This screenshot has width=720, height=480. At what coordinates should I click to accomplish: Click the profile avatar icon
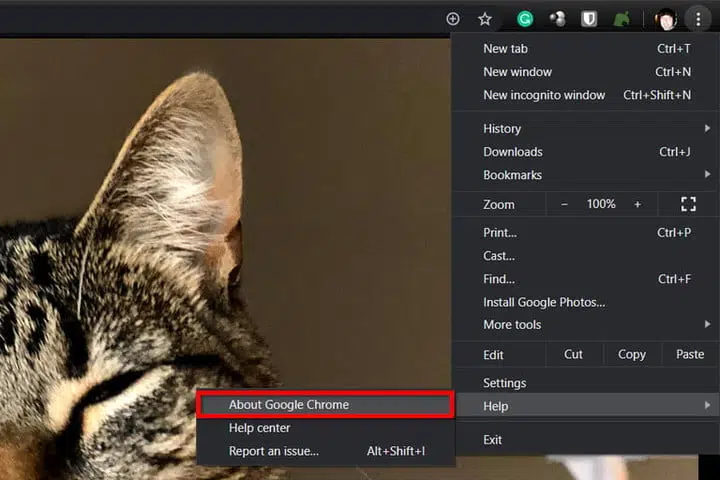(666, 19)
